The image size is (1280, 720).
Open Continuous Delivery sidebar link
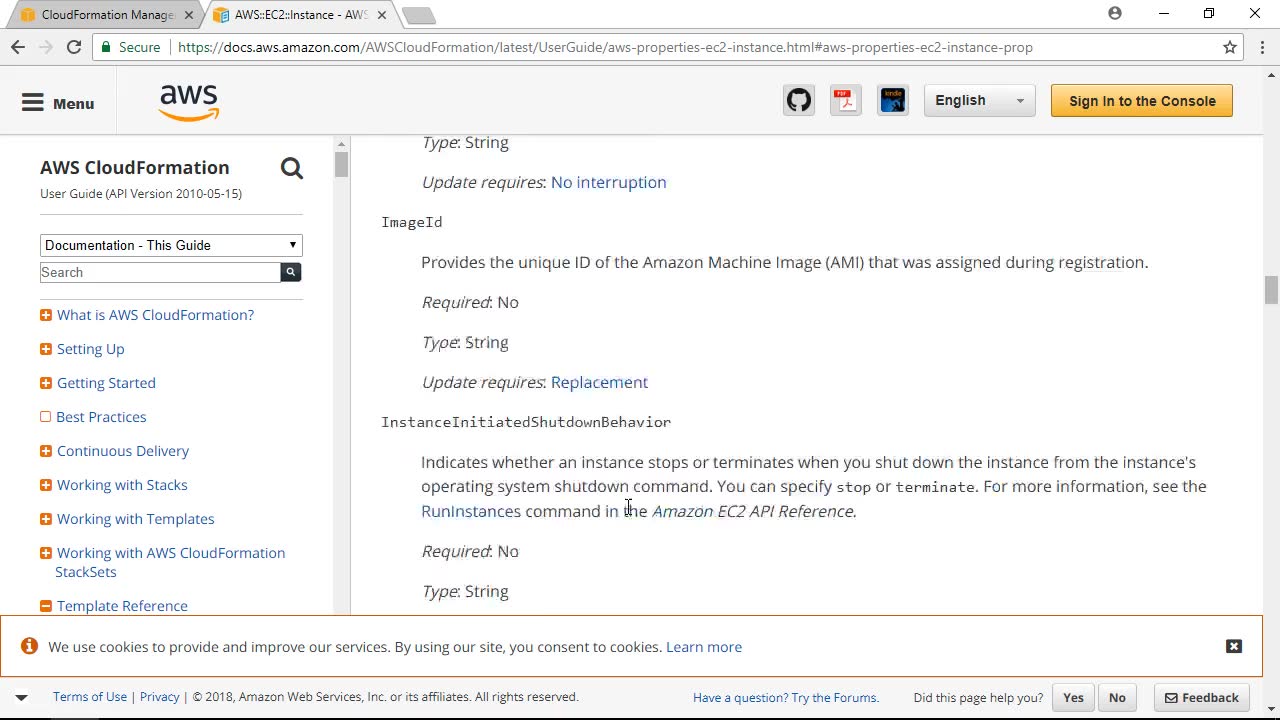pyautogui.click(x=123, y=451)
